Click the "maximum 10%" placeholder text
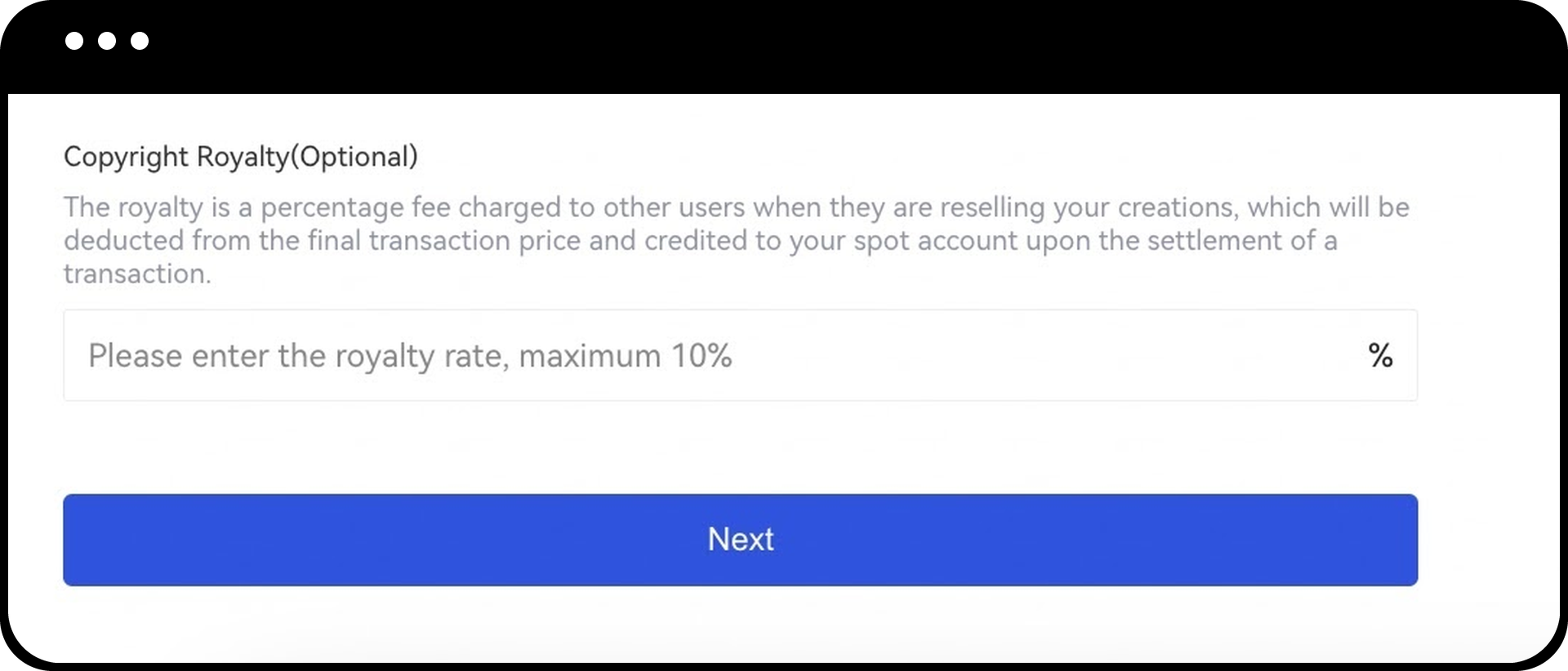 click(625, 356)
